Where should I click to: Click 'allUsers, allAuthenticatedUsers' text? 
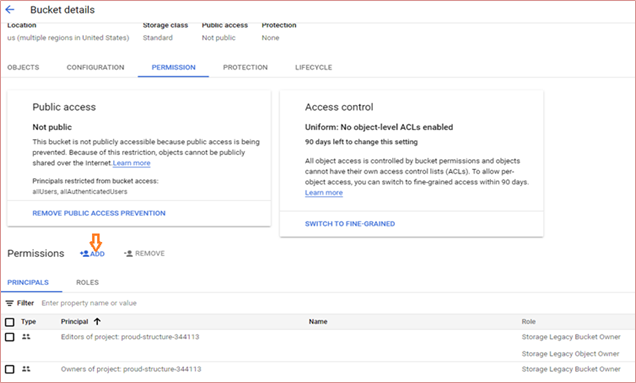tap(80, 192)
